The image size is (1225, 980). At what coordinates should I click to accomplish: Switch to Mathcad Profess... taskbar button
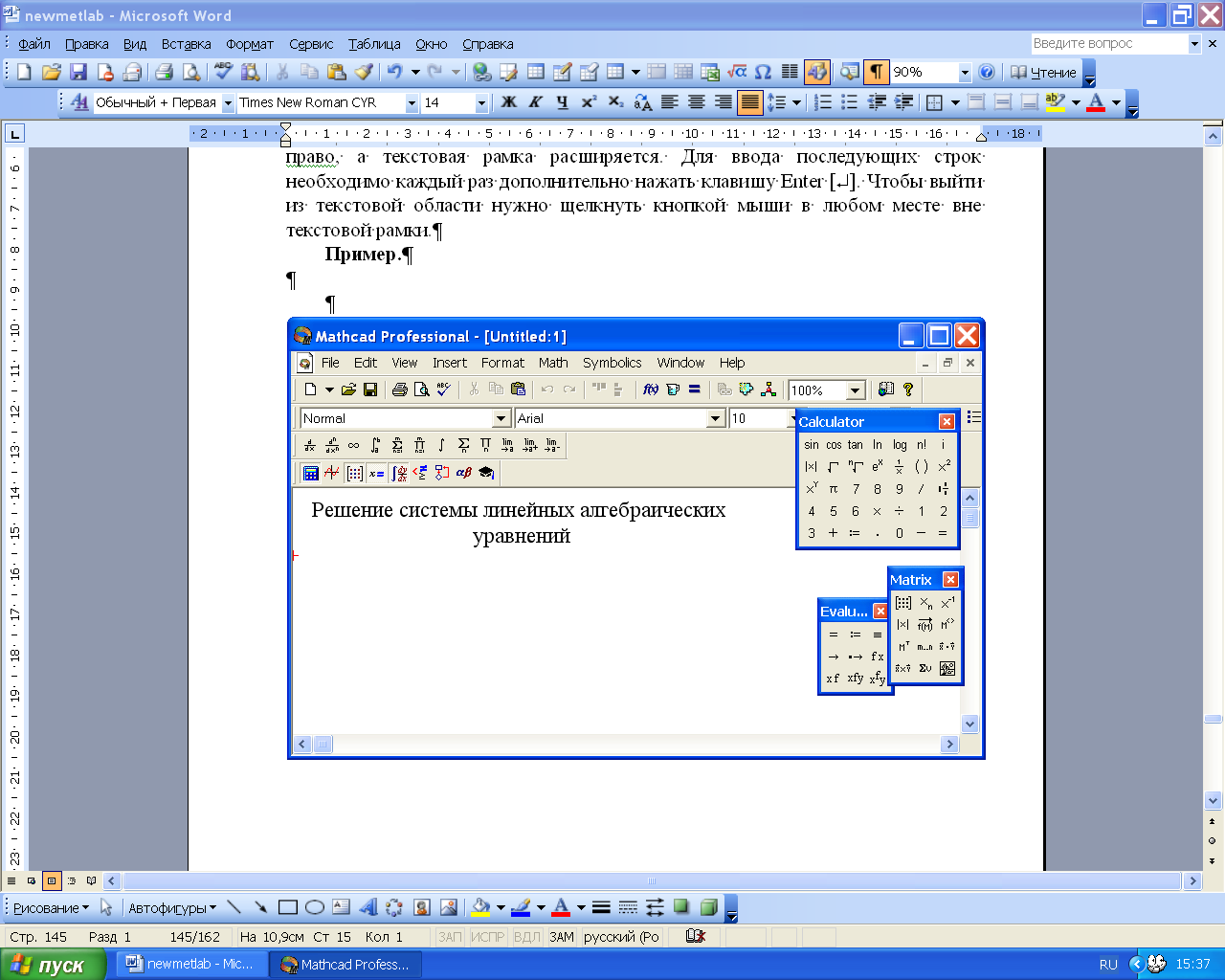[347, 965]
